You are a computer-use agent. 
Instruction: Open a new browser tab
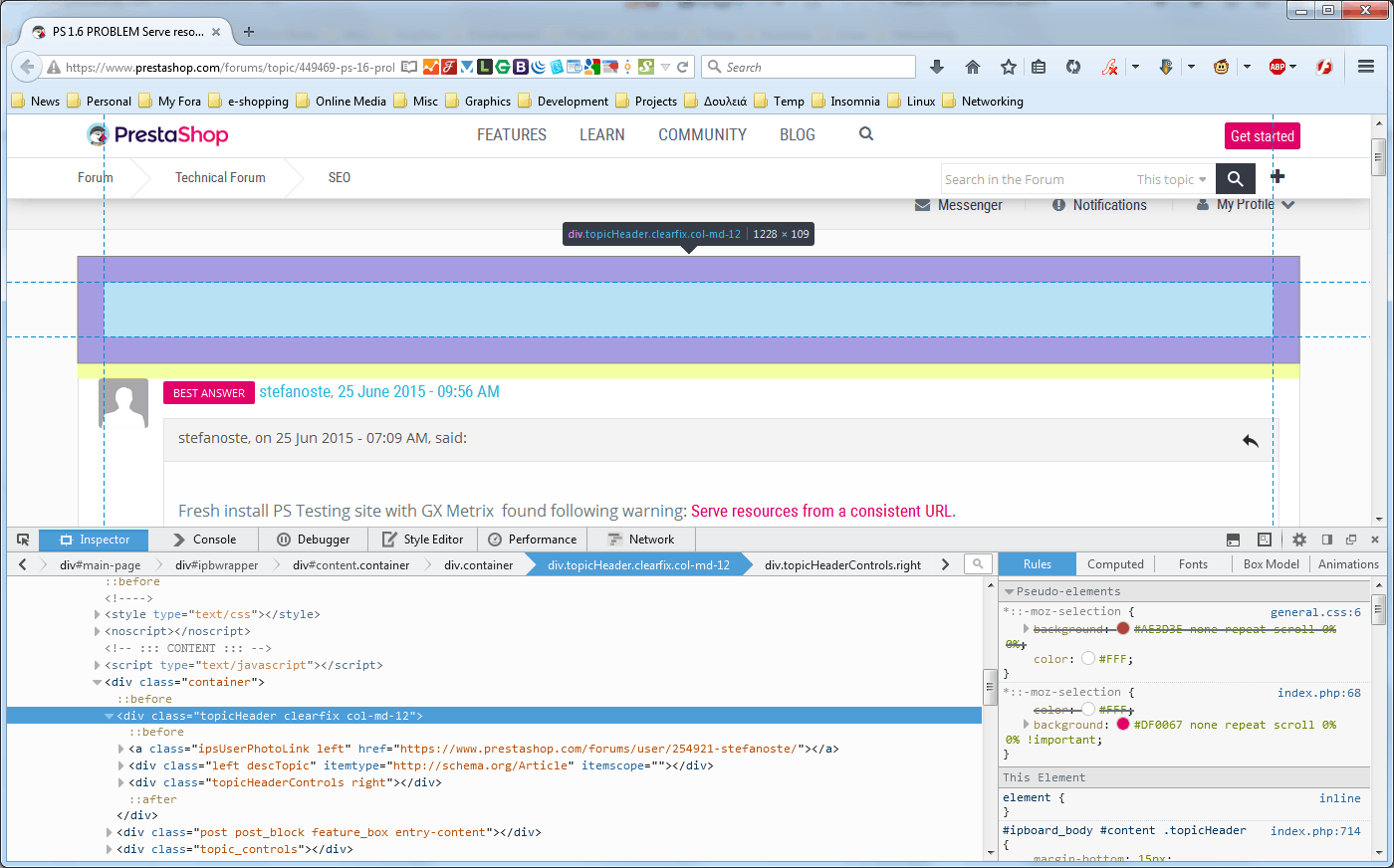(x=249, y=31)
